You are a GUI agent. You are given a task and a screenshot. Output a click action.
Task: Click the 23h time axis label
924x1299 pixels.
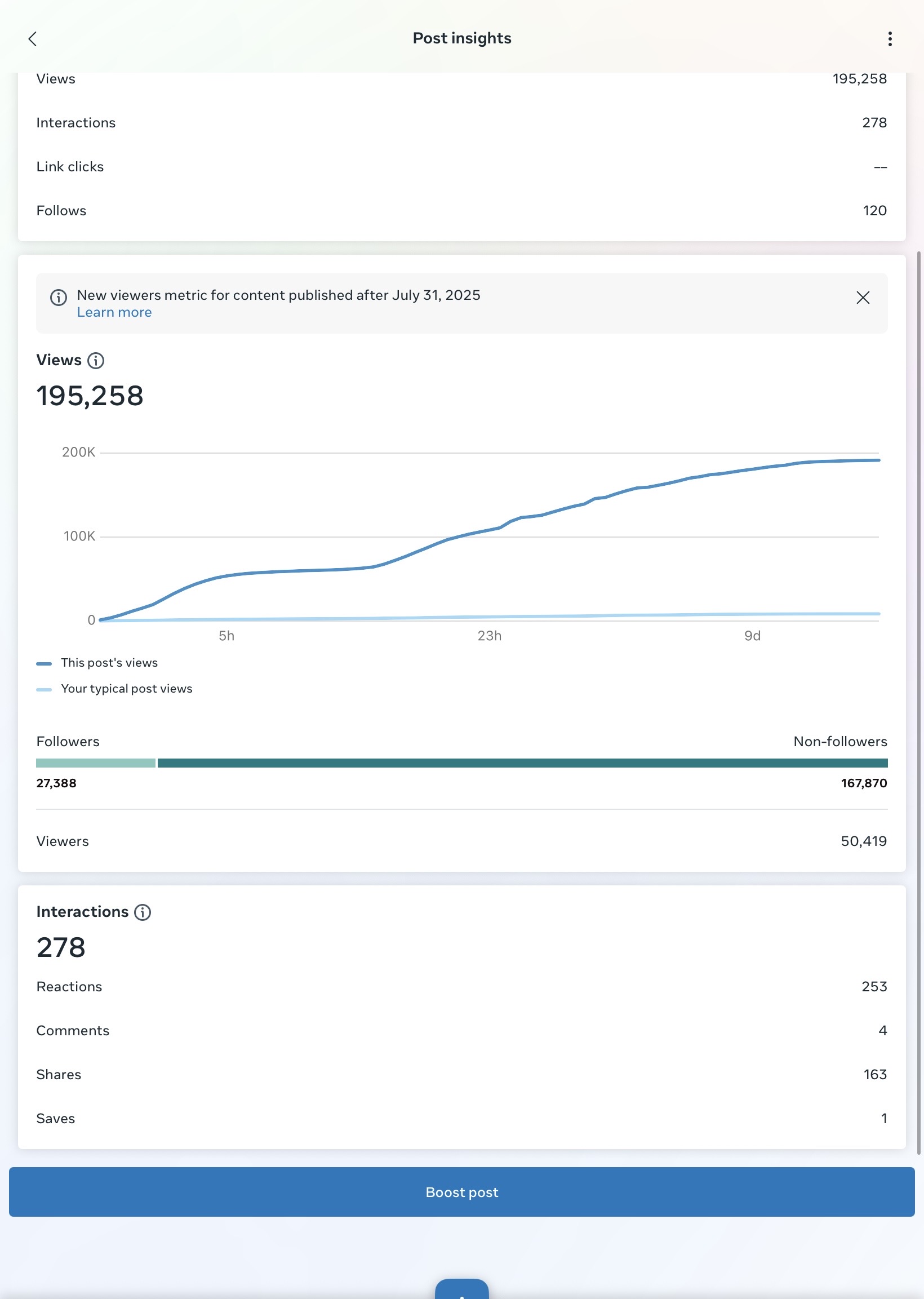489,636
